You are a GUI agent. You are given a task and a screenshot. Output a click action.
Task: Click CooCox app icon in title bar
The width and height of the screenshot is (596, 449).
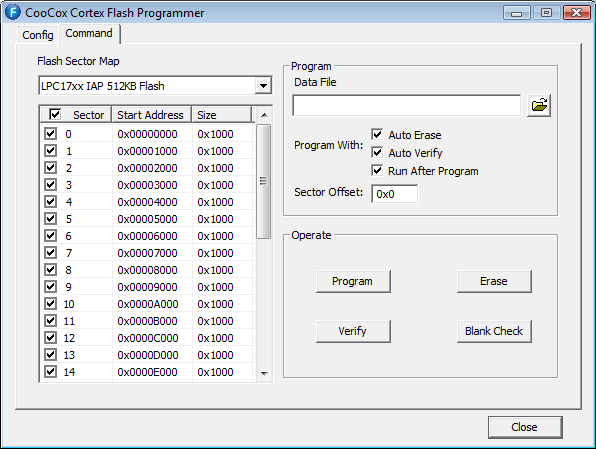click(x=13, y=12)
